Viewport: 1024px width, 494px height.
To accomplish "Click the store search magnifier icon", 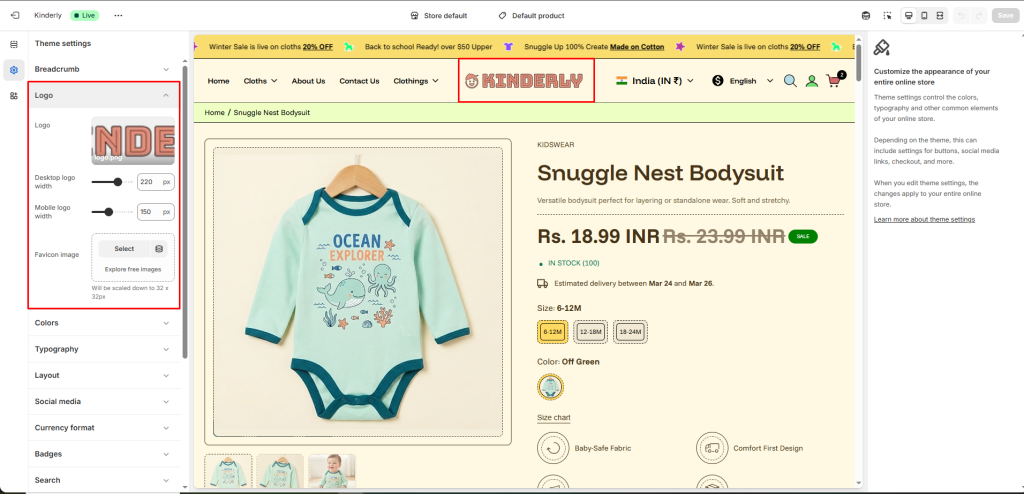I will point(790,81).
